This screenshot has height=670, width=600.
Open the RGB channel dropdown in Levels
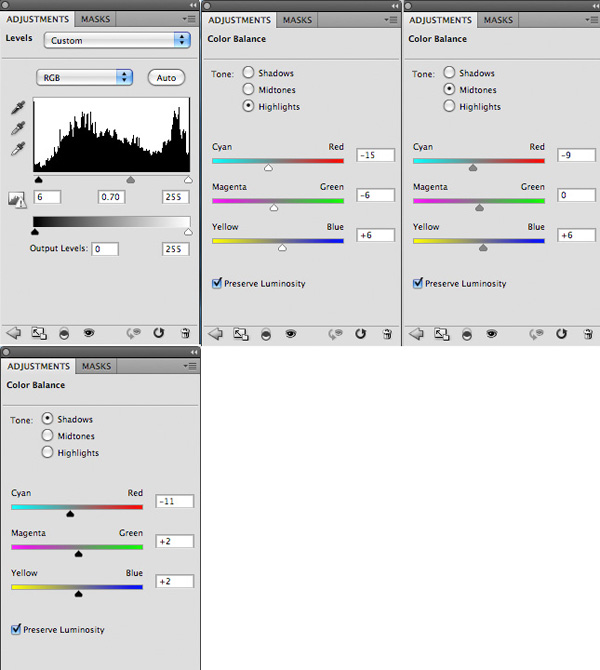coord(85,77)
